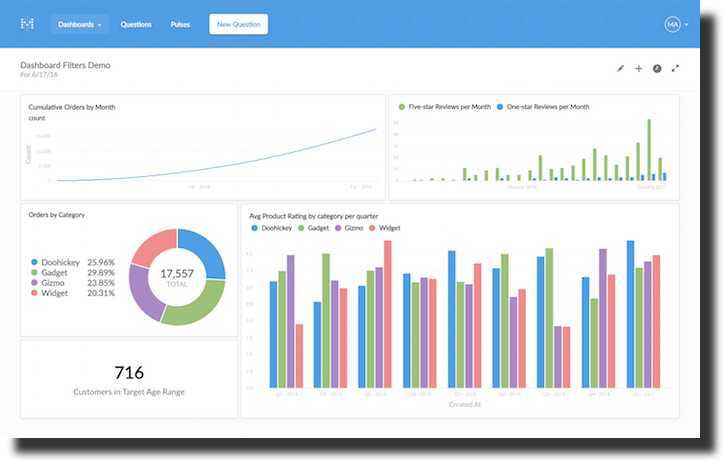
Task: Enter fullscreen with the expand arrows icon
Action: point(676,69)
